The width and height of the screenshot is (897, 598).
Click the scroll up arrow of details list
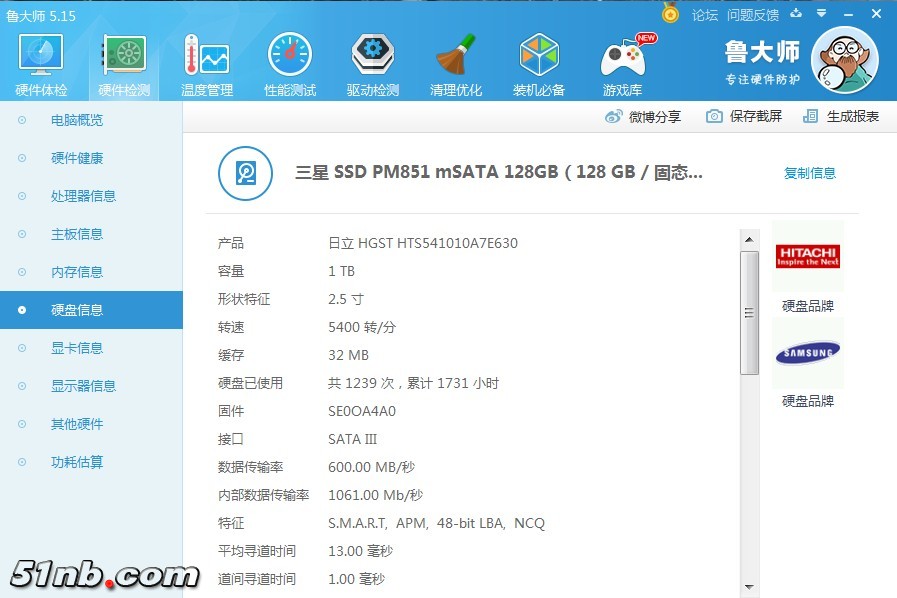pyautogui.click(x=749, y=240)
